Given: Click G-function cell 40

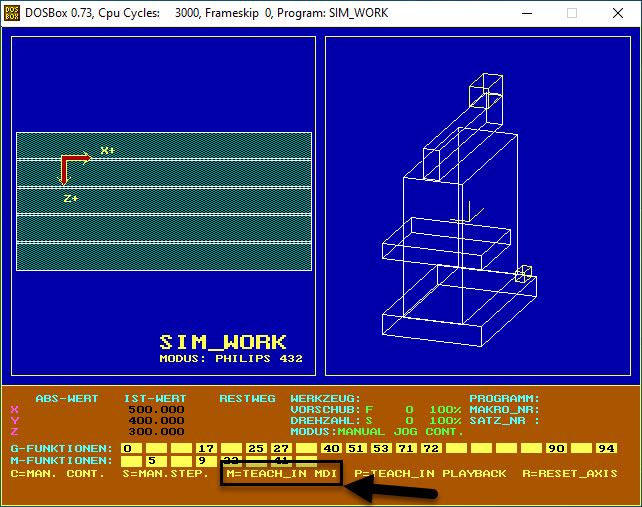Looking at the screenshot, I should click(331, 448).
